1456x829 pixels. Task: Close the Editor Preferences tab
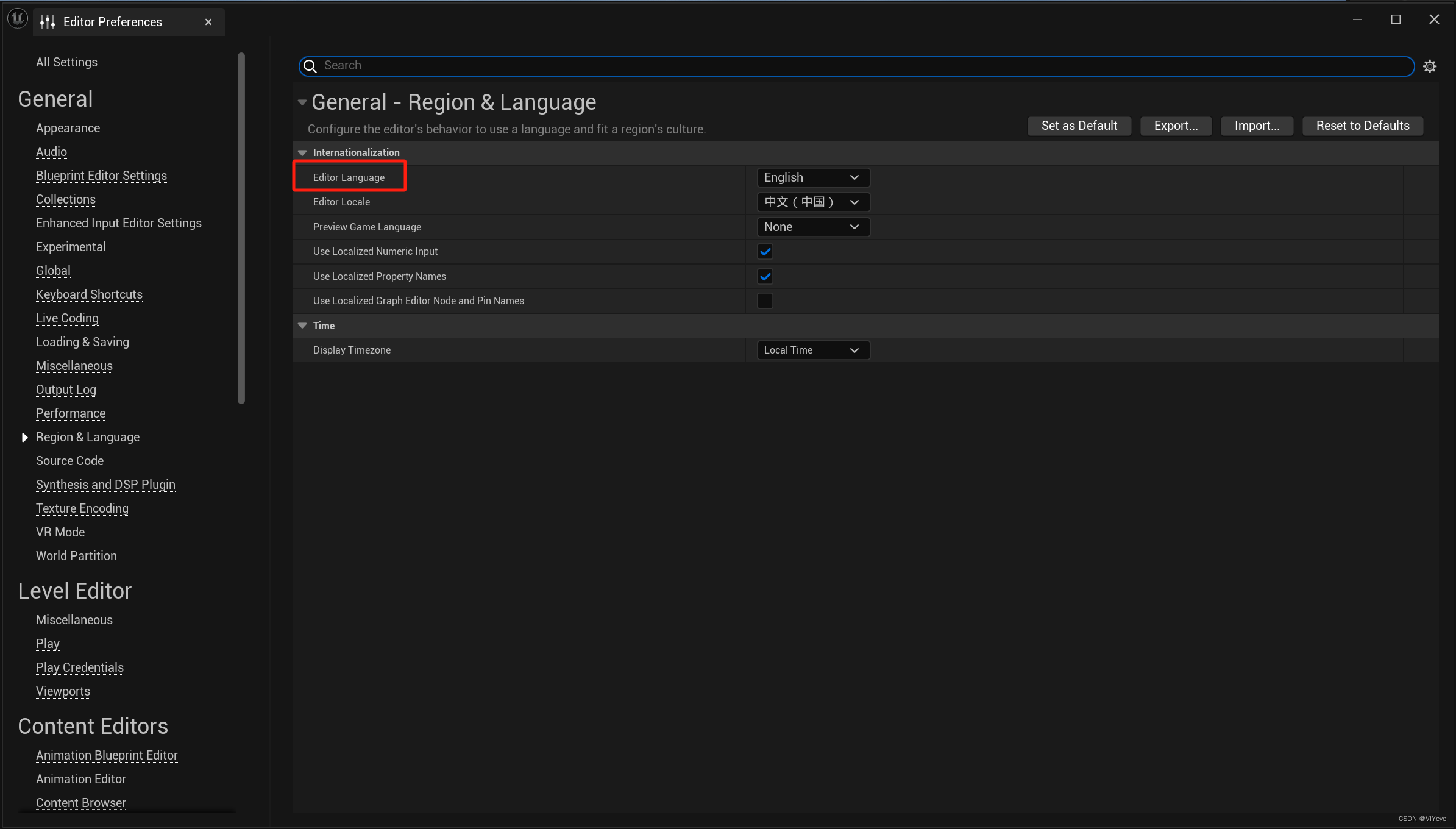click(x=208, y=22)
